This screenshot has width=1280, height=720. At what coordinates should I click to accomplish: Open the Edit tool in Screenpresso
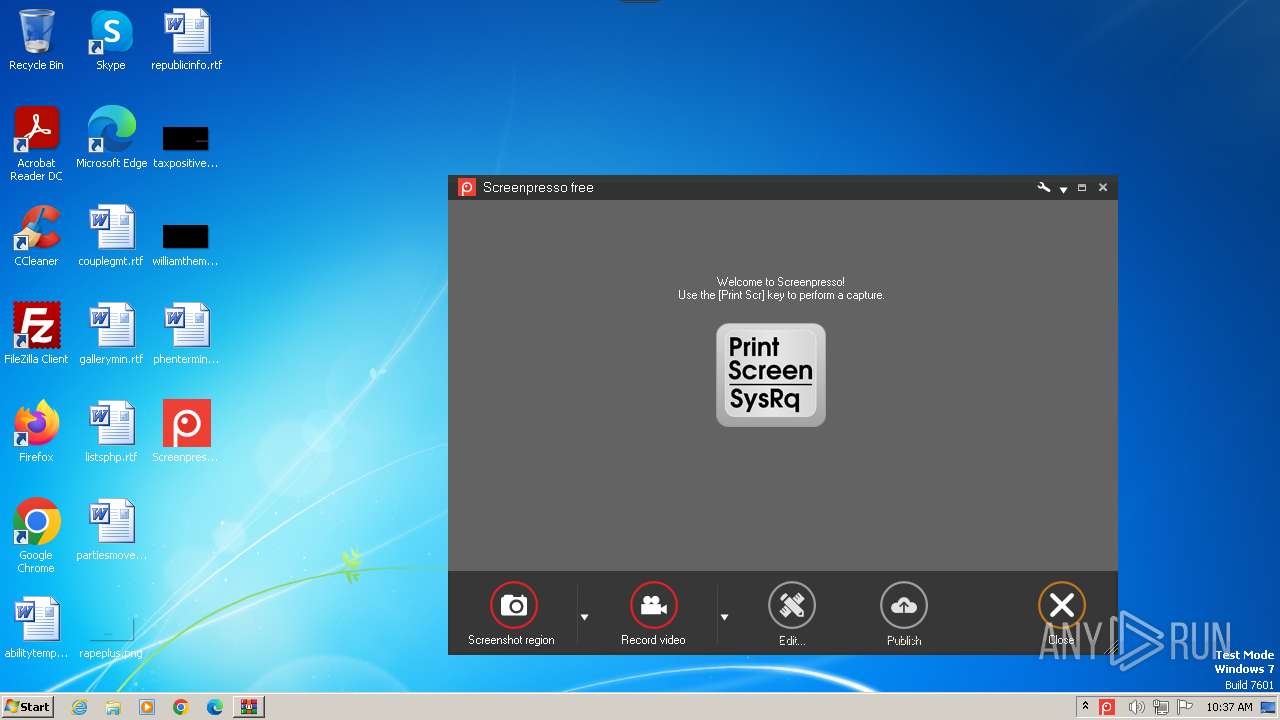[792, 605]
